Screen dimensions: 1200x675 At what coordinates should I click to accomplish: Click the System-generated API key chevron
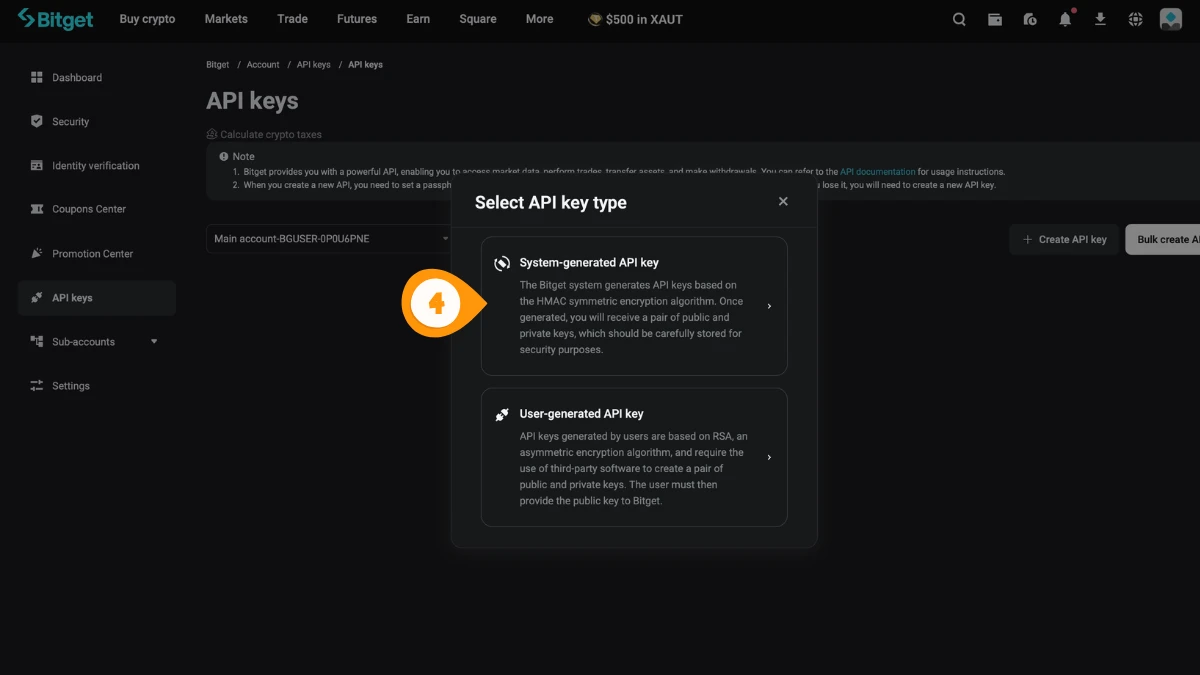[769, 306]
